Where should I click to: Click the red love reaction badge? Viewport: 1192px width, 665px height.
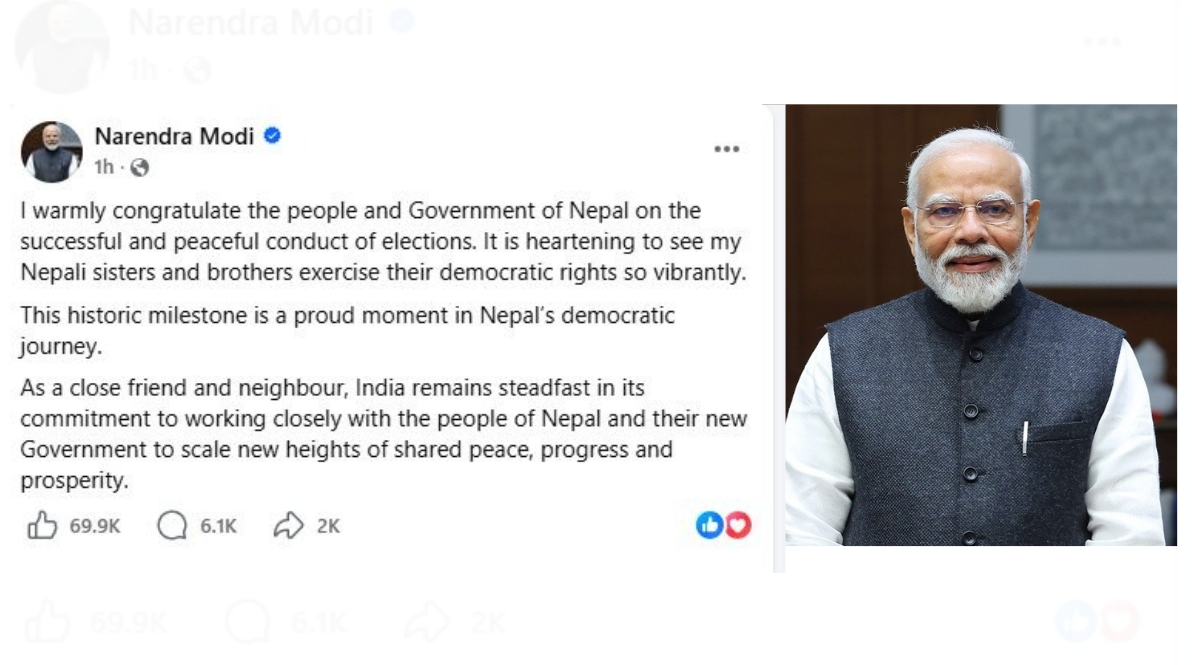click(736, 524)
